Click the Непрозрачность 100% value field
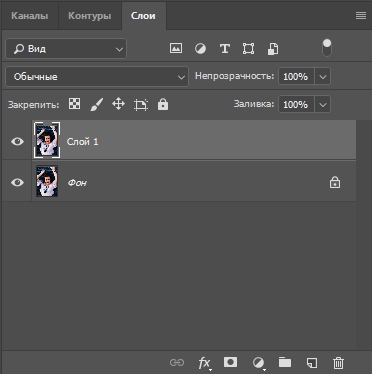 (x=296, y=76)
